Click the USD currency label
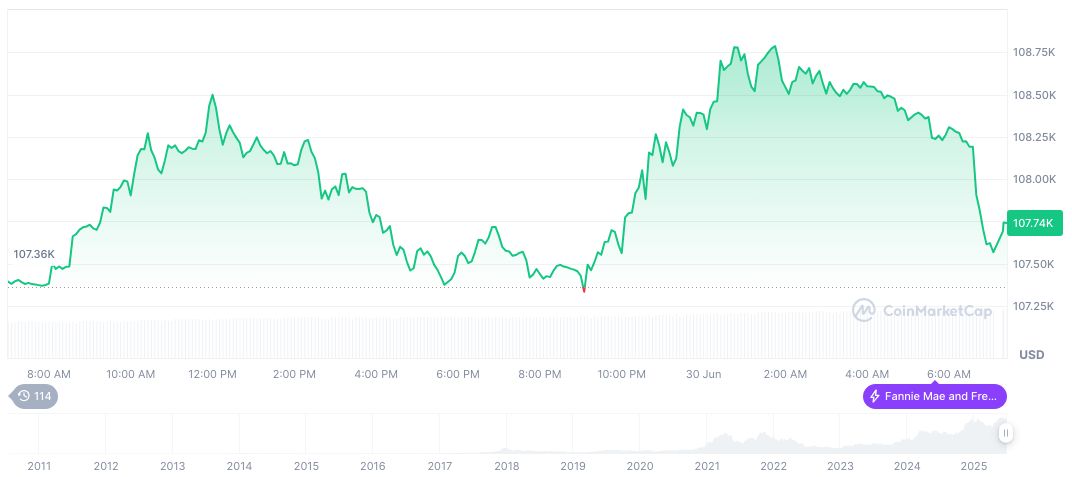Image resolution: width=1072 pixels, height=477 pixels. point(1031,355)
